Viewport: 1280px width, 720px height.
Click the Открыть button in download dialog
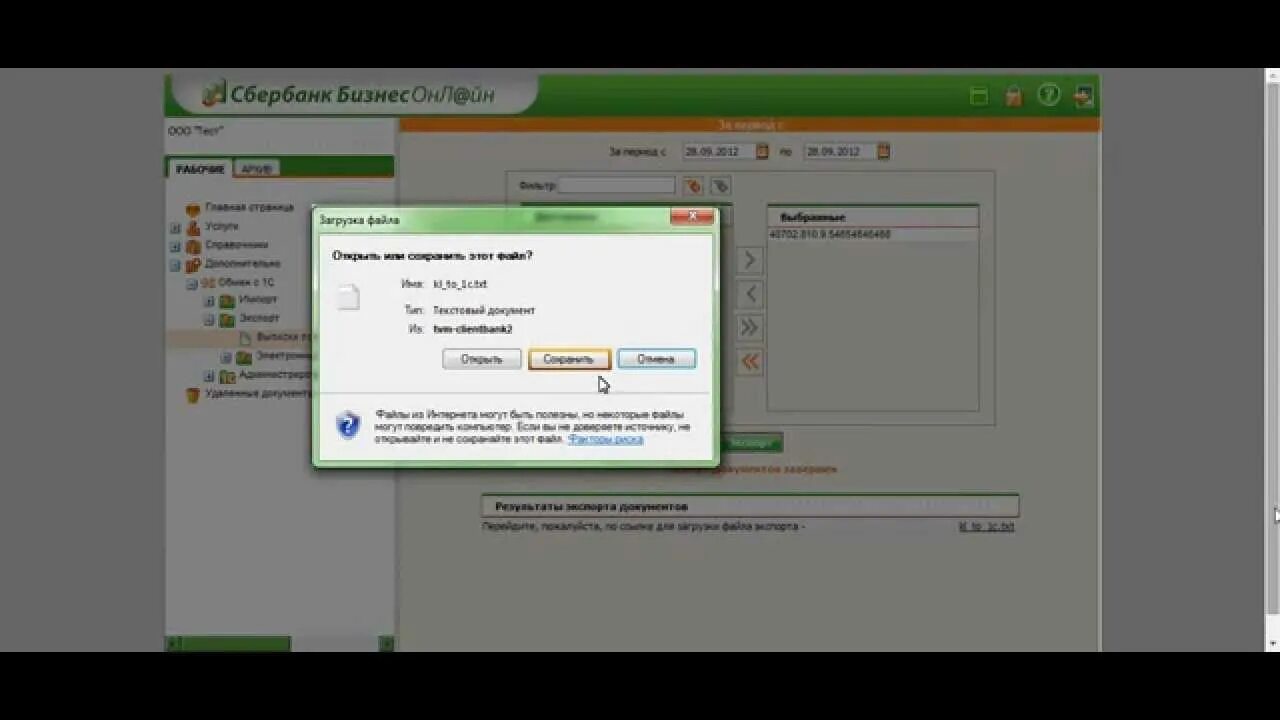(482, 359)
